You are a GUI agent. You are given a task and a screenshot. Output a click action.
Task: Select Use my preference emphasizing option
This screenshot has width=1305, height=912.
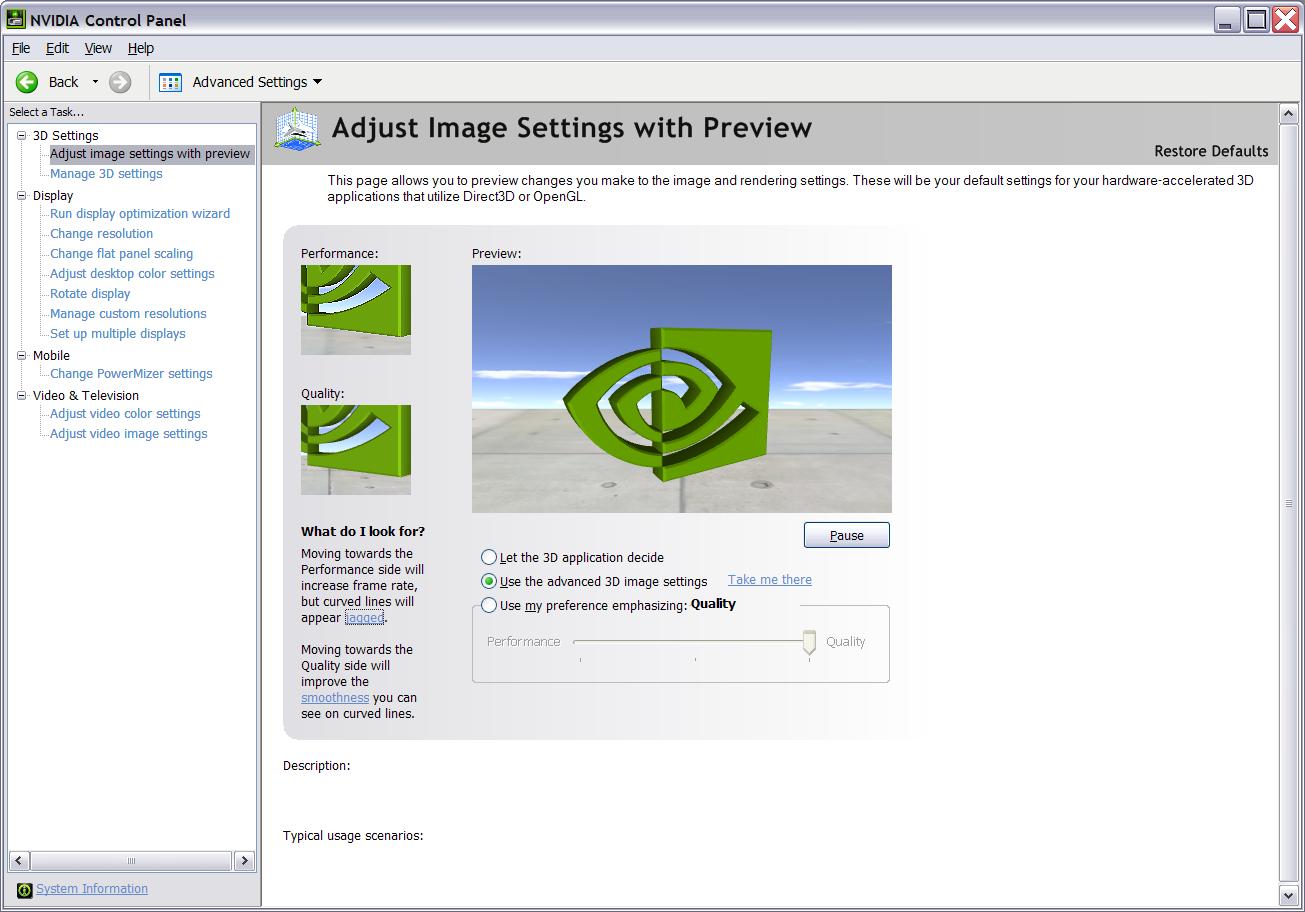pyautogui.click(x=584, y=605)
